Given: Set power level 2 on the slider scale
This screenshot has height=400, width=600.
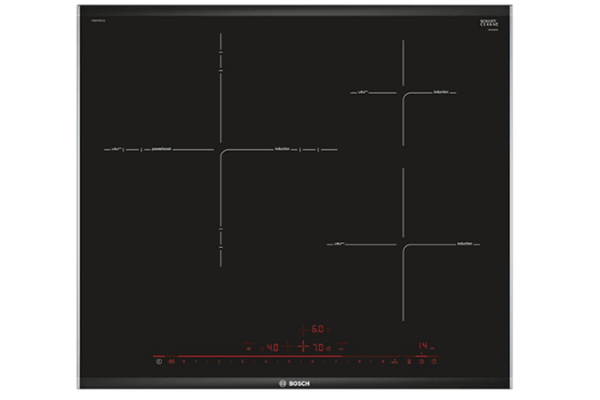Looking at the screenshot, I should click(x=219, y=361).
